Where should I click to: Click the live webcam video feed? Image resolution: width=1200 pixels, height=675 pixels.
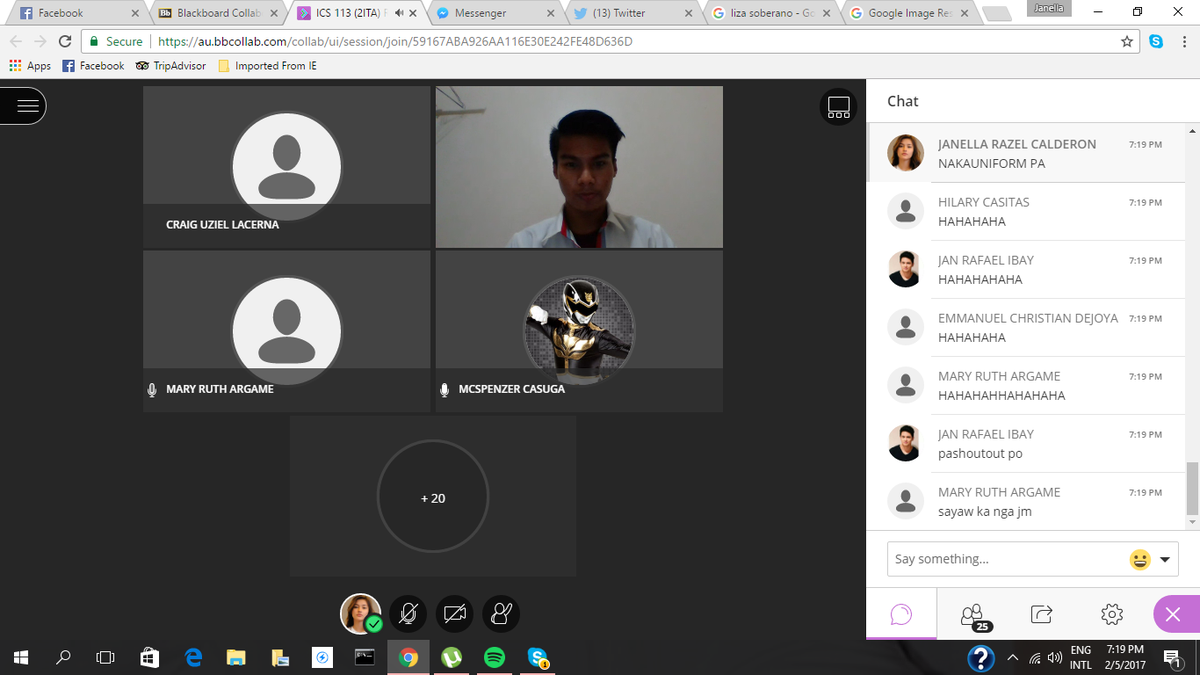point(579,167)
